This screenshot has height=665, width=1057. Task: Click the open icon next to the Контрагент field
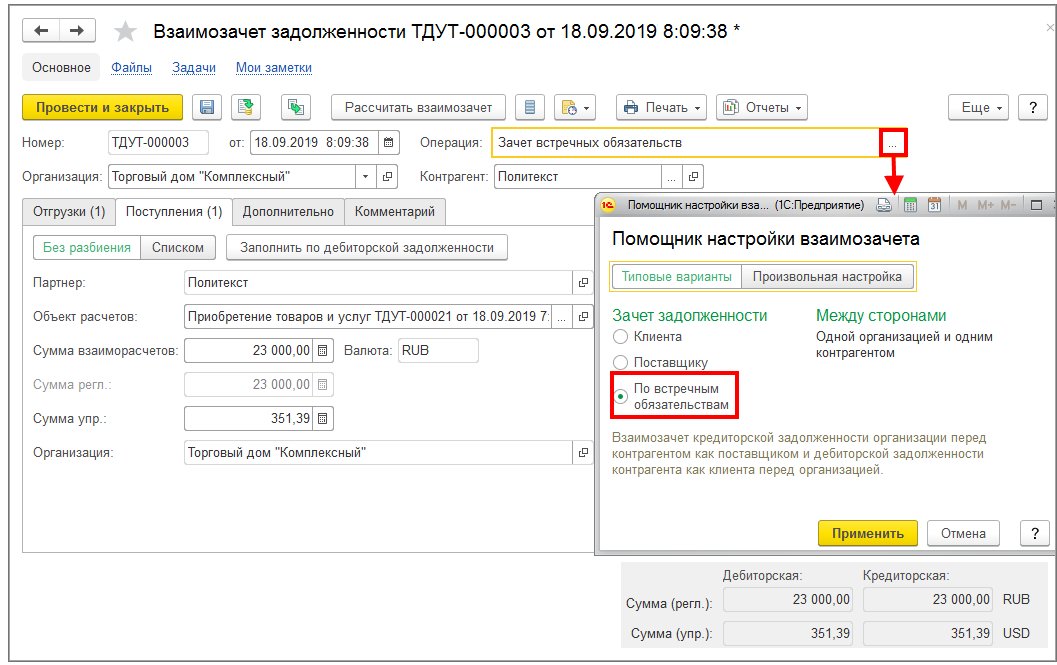[x=693, y=177]
